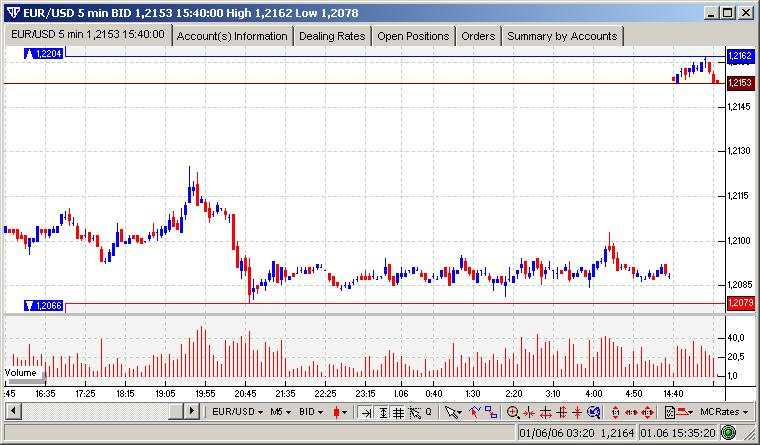Click the application icon in title bar

click(x=13, y=13)
